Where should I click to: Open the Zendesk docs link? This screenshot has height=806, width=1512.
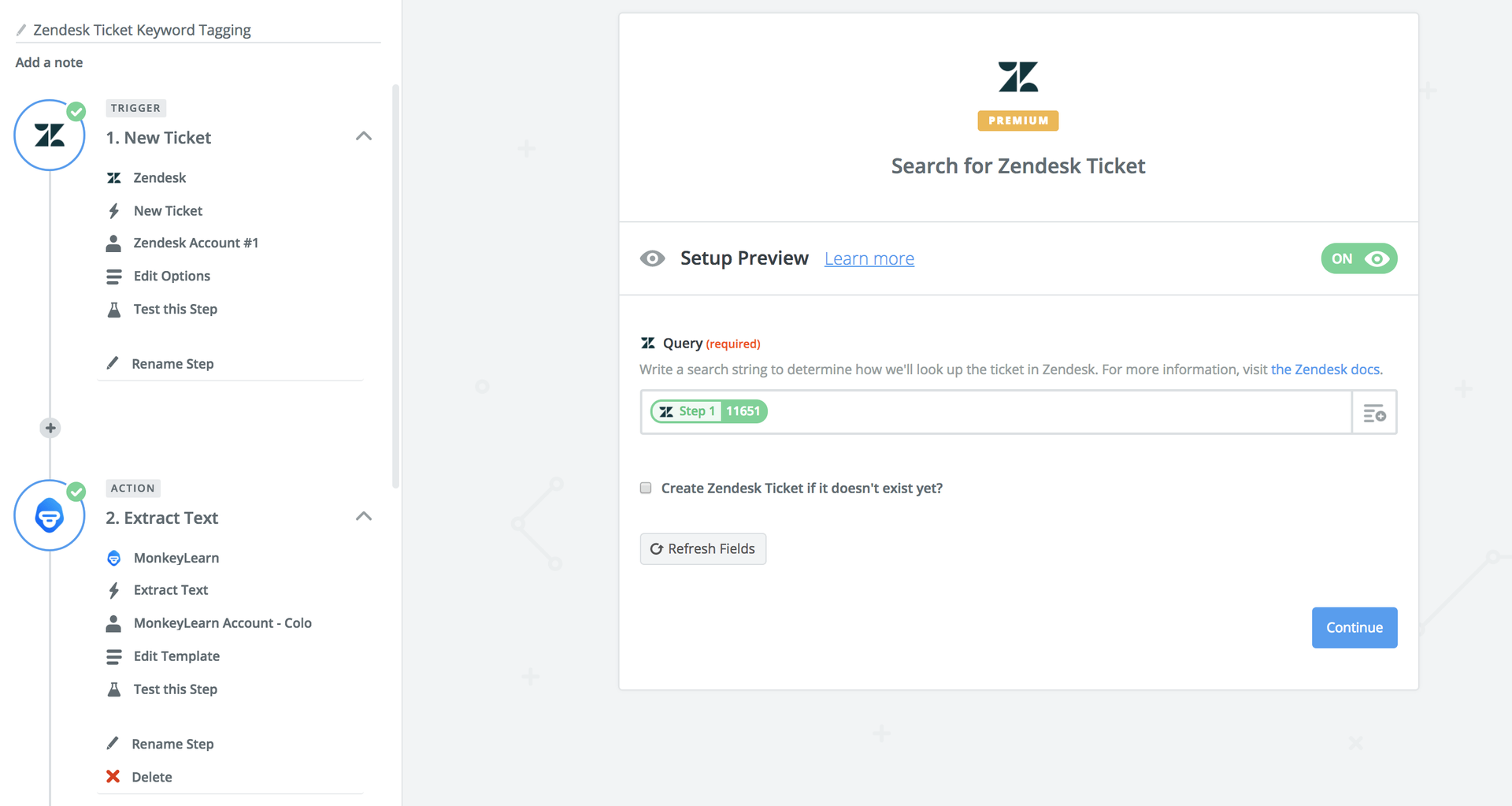[x=1325, y=370]
